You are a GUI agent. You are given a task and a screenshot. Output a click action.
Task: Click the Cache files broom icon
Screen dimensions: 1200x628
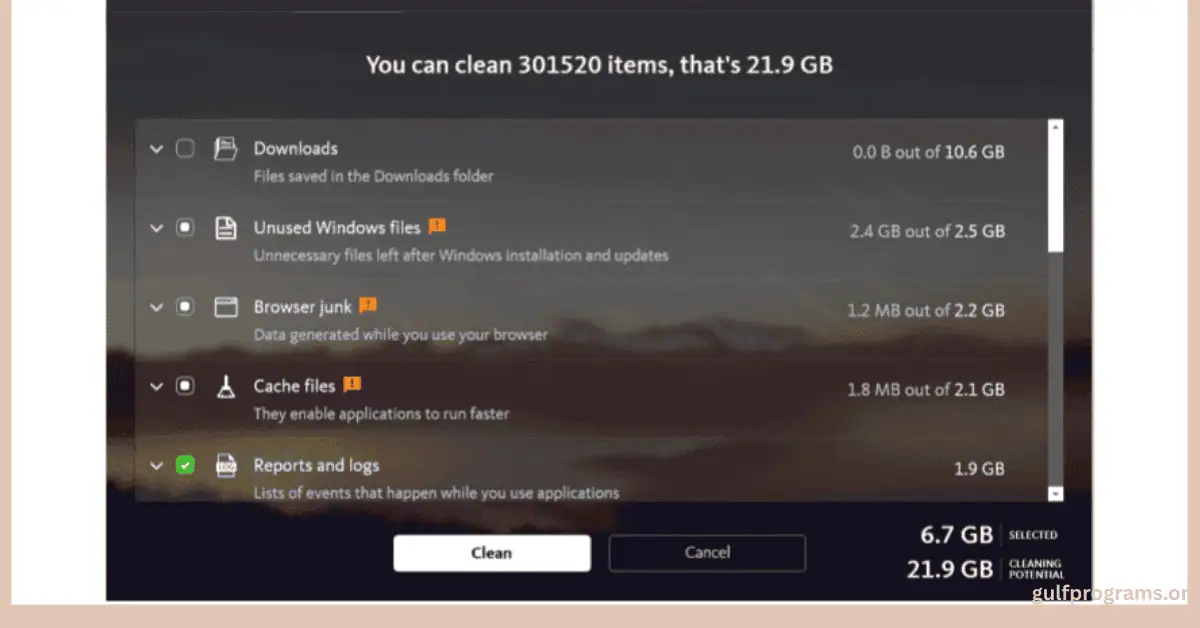pyautogui.click(x=226, y=386)
